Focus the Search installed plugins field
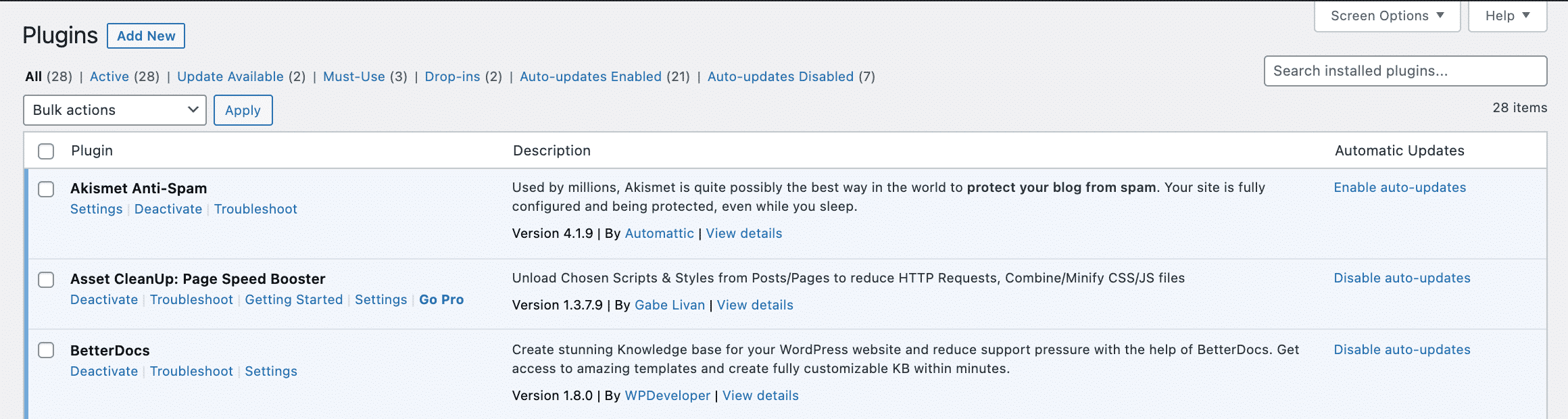 [x=1406, y=71]
